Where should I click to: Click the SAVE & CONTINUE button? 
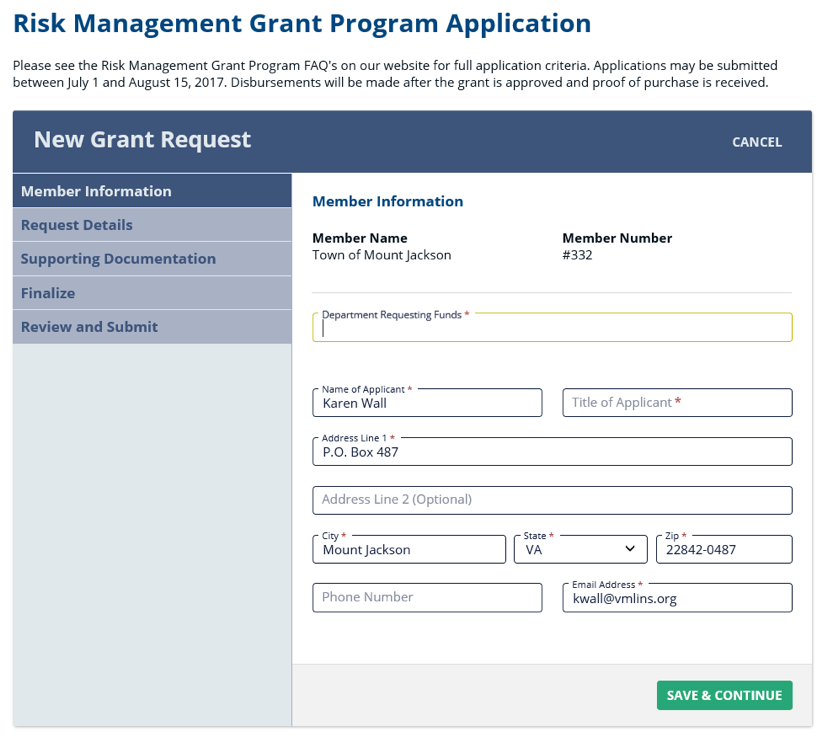coord(724,695)
